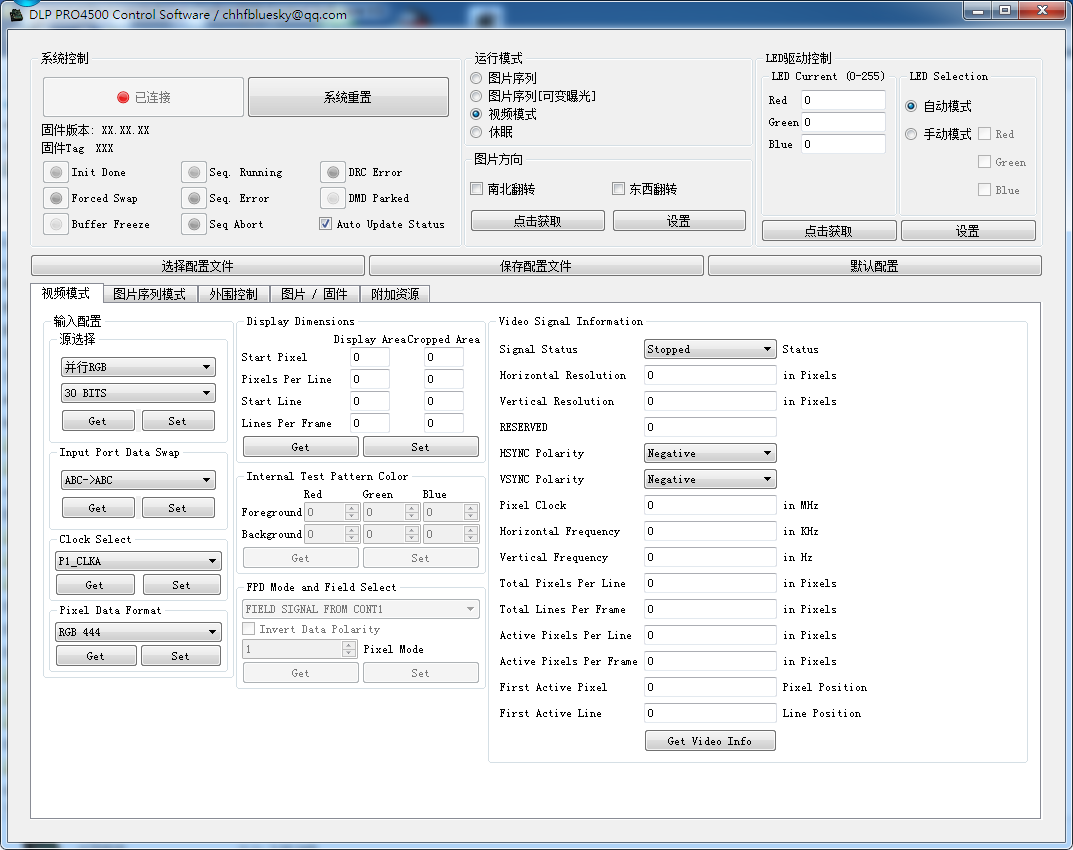This screenshot has width=1073, height=850.
Task: Click Set in Display Dimensions group
Action: [x=420, y=447]
